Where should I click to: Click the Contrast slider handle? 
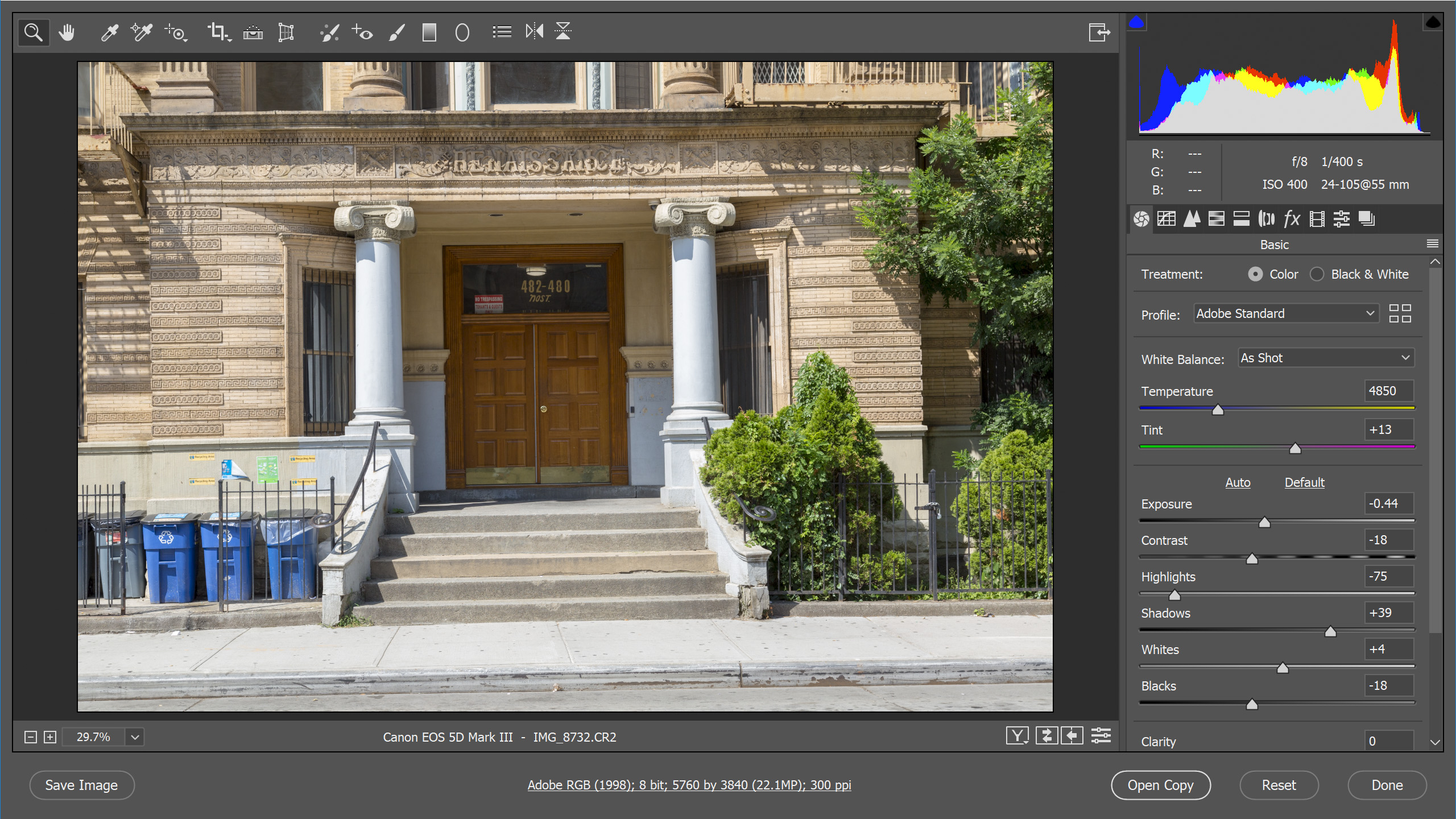click(x=1252, y=559)
